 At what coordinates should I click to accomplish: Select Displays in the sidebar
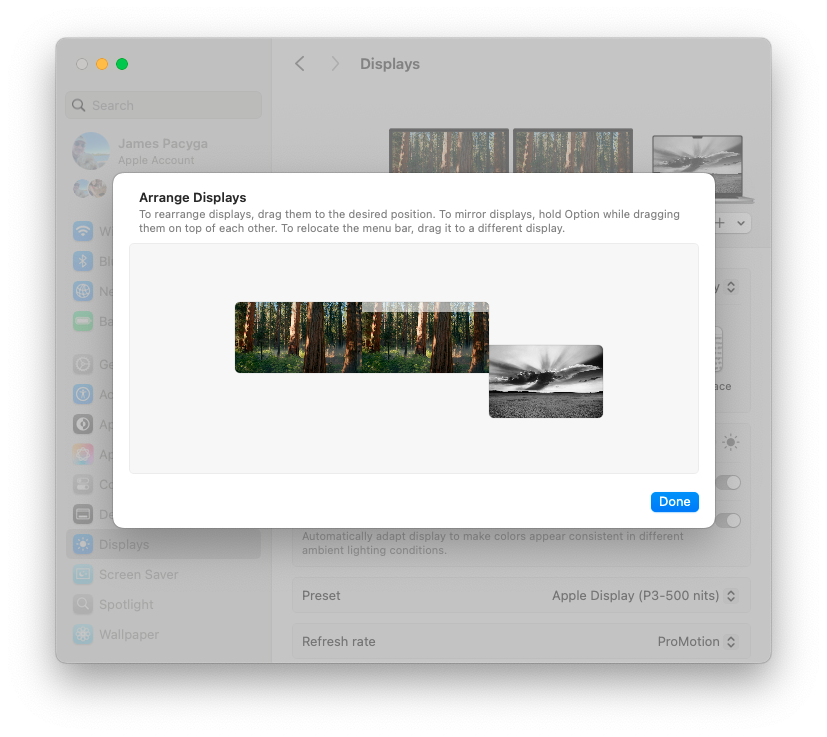coord(164,544)
